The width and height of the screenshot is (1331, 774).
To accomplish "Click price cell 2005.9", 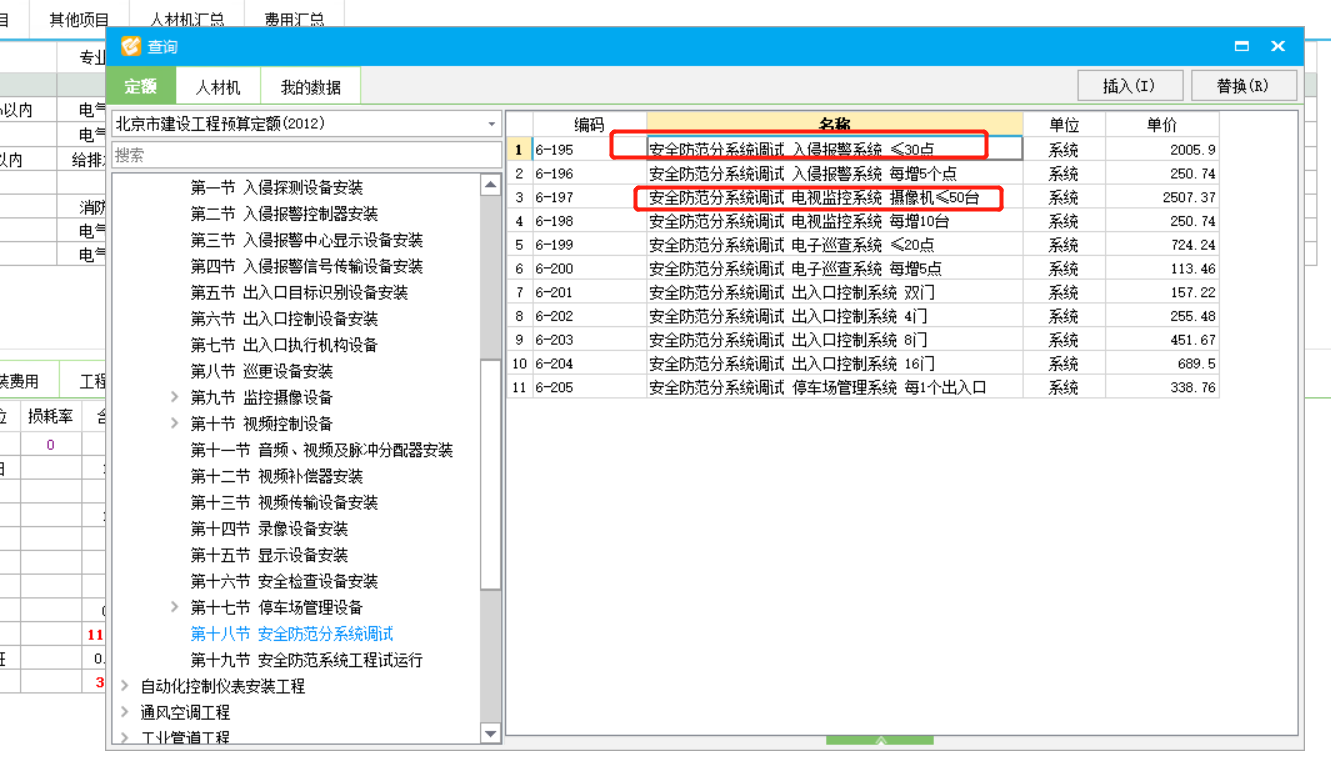I will point(1162,149).
